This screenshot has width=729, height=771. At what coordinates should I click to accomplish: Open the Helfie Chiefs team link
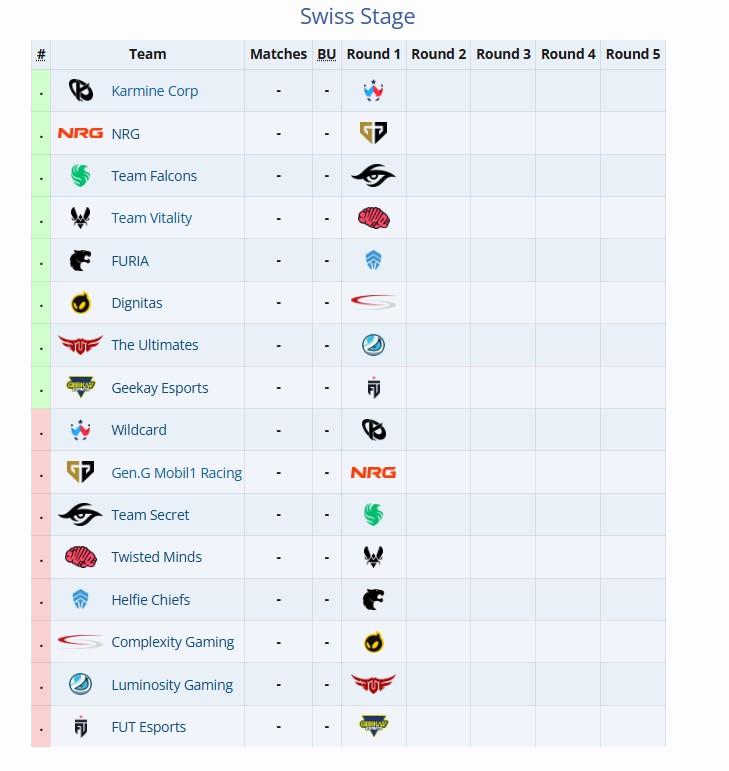click(150, 600)
